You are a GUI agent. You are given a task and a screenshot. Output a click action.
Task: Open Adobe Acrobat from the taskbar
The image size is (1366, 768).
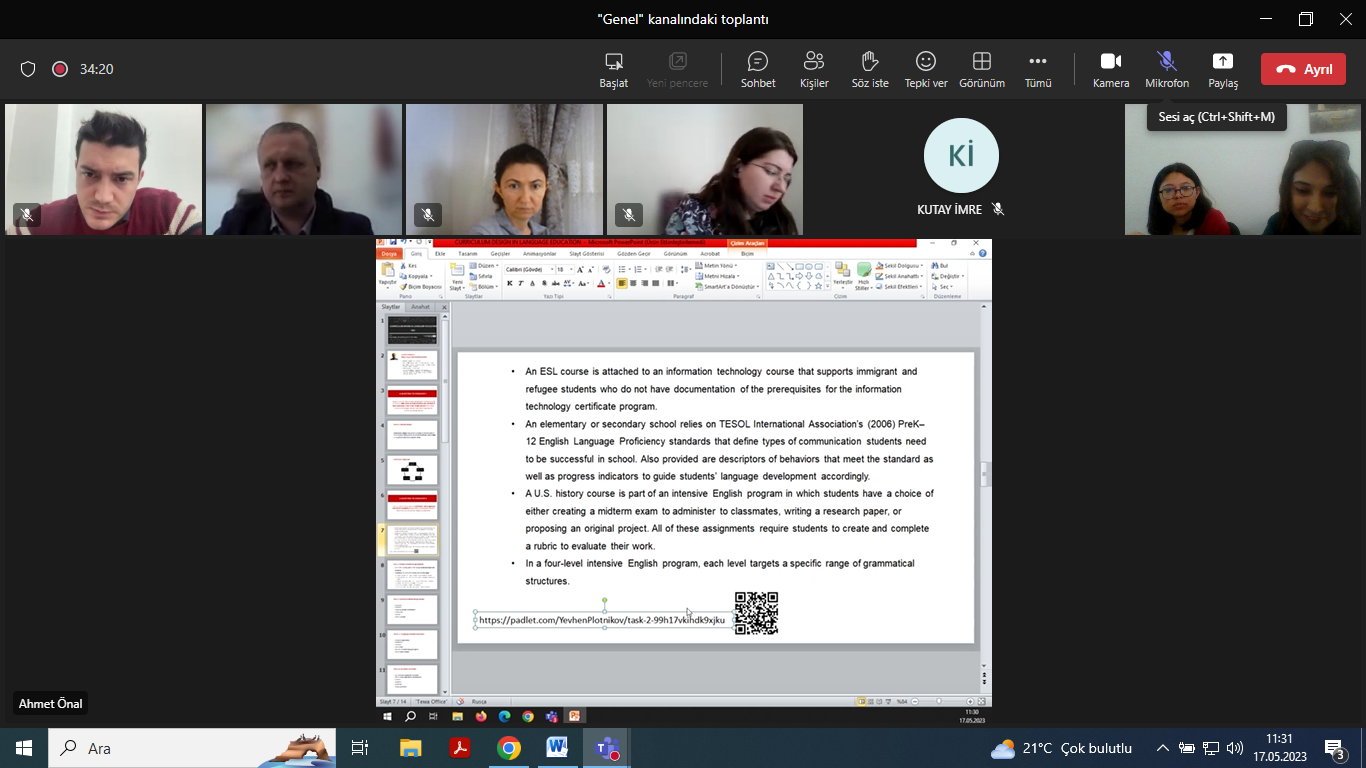click(x=460, y=748)
